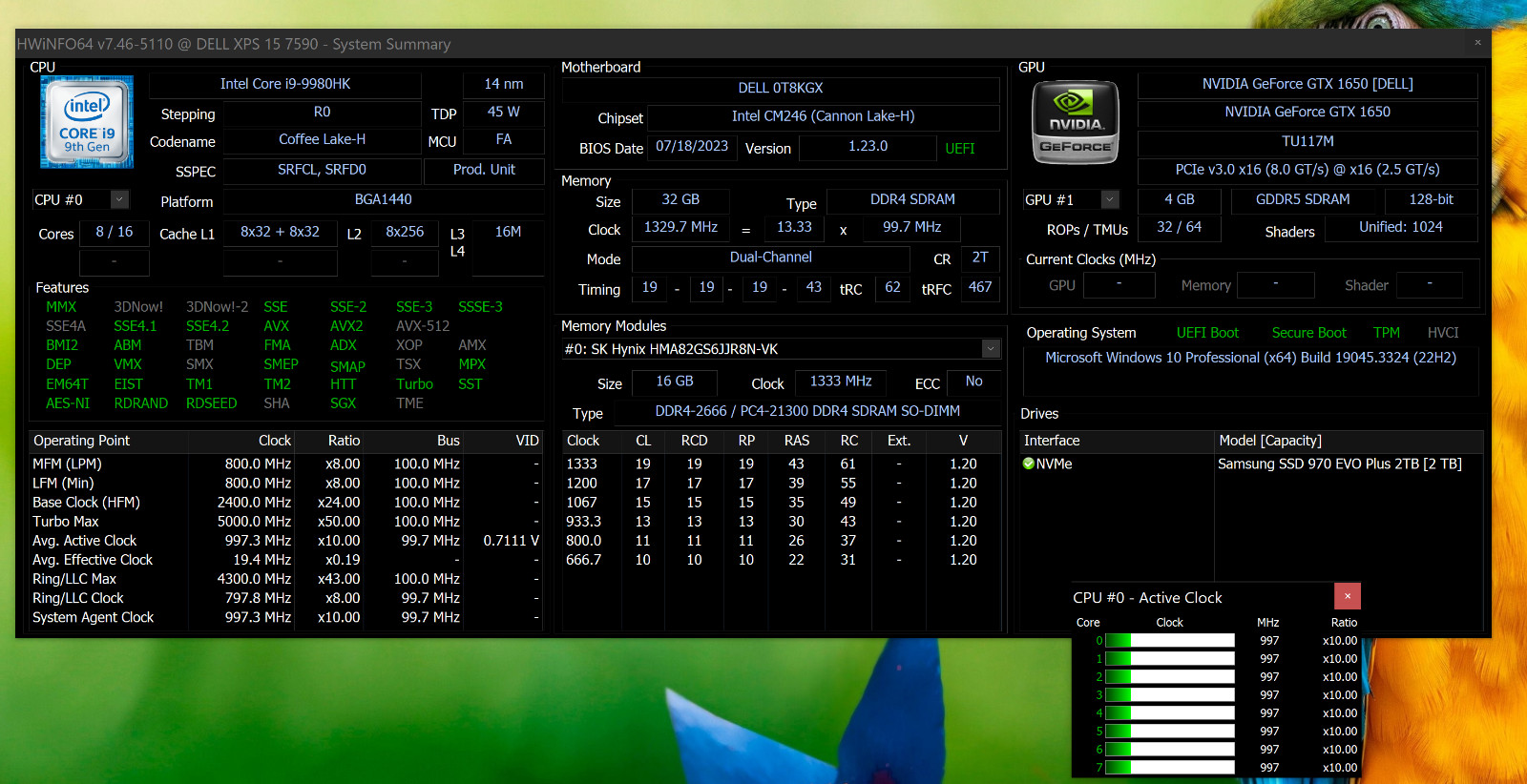
Task: Click the Samsung SSD 970 EVO Plus entry
Action: pos(1339,464)
